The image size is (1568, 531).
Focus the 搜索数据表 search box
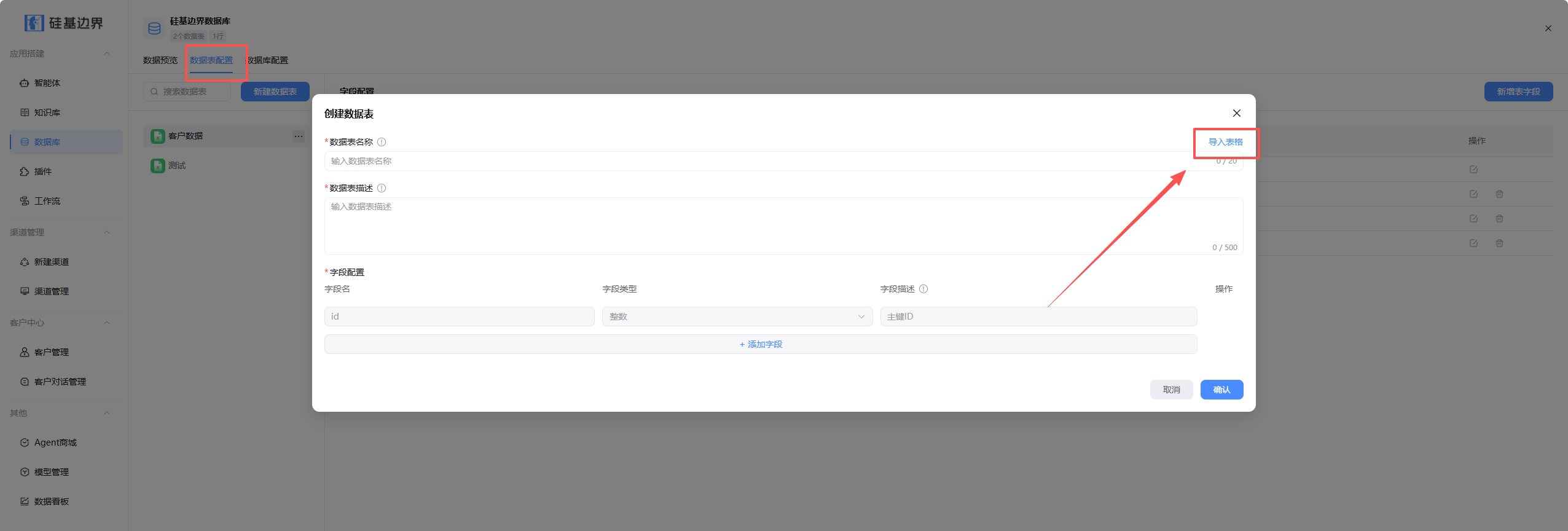coord(187,92)
